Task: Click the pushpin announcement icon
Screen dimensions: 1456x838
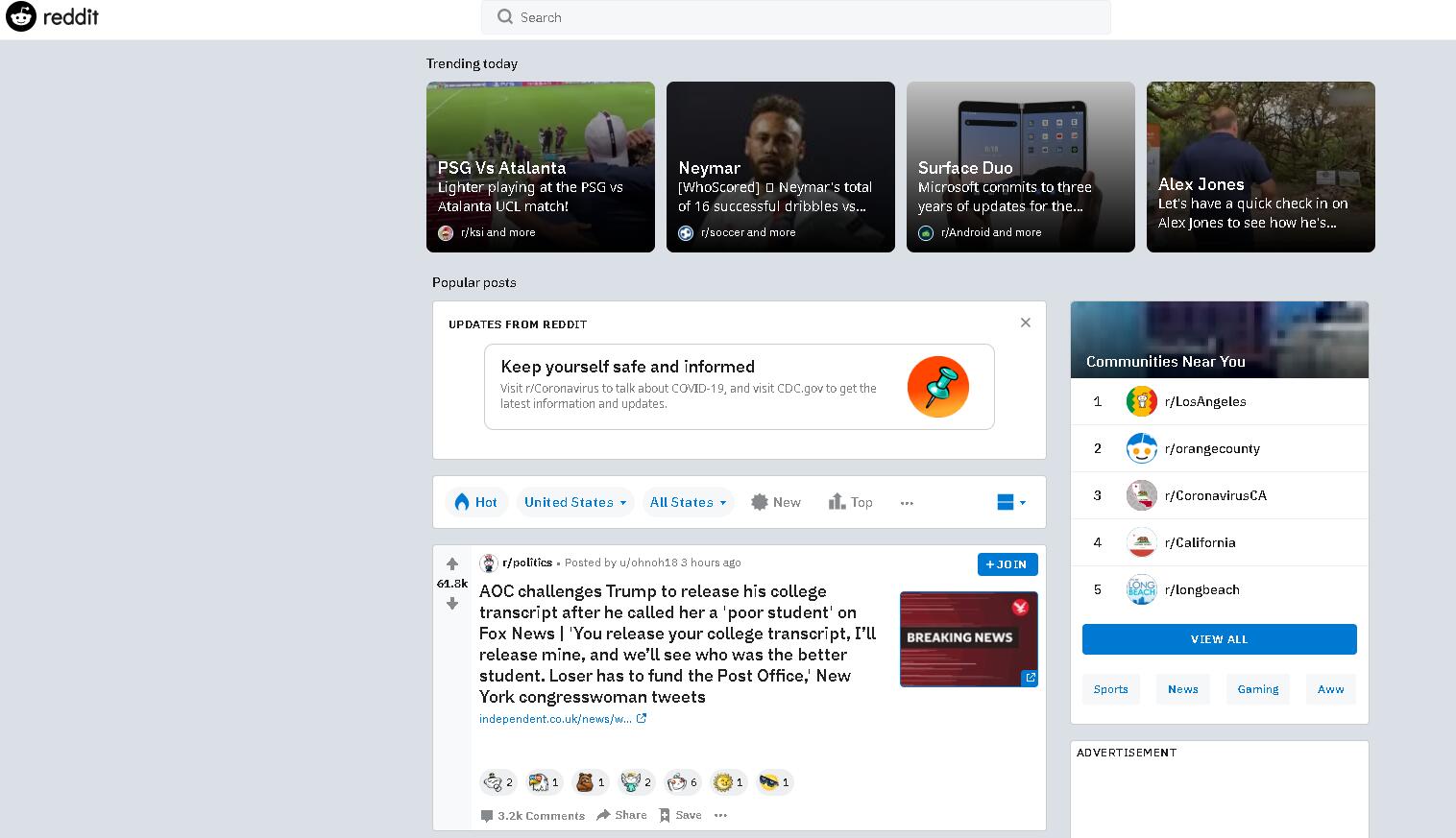Action: [938, 387]
